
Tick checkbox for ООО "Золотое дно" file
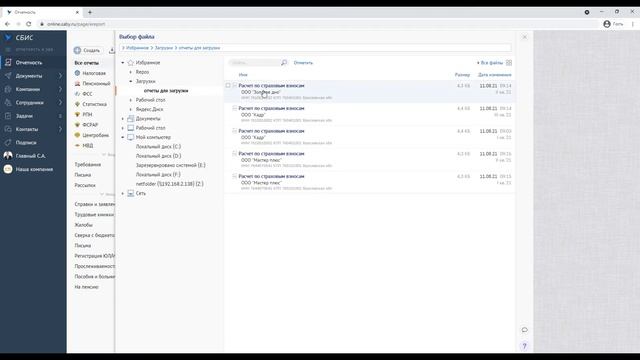[x=228, y=86]
